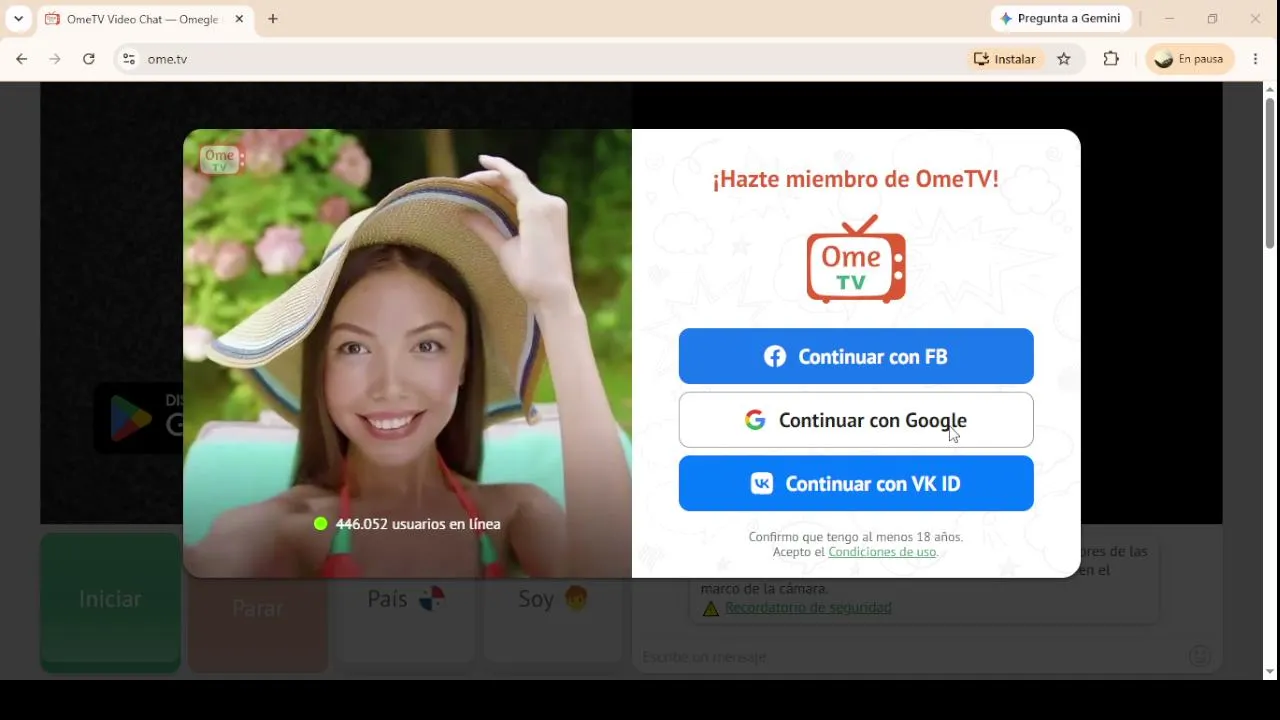
Task: Click the scrollbar up arrow
Action: (1270, 89)
